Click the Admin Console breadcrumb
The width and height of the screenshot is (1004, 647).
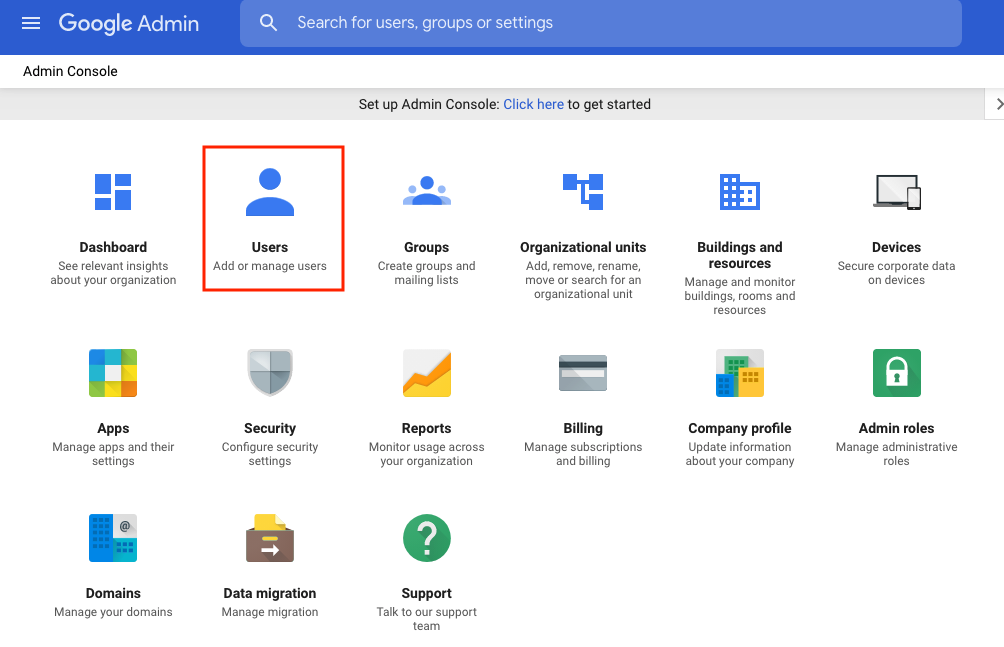(x=70, y=71)
